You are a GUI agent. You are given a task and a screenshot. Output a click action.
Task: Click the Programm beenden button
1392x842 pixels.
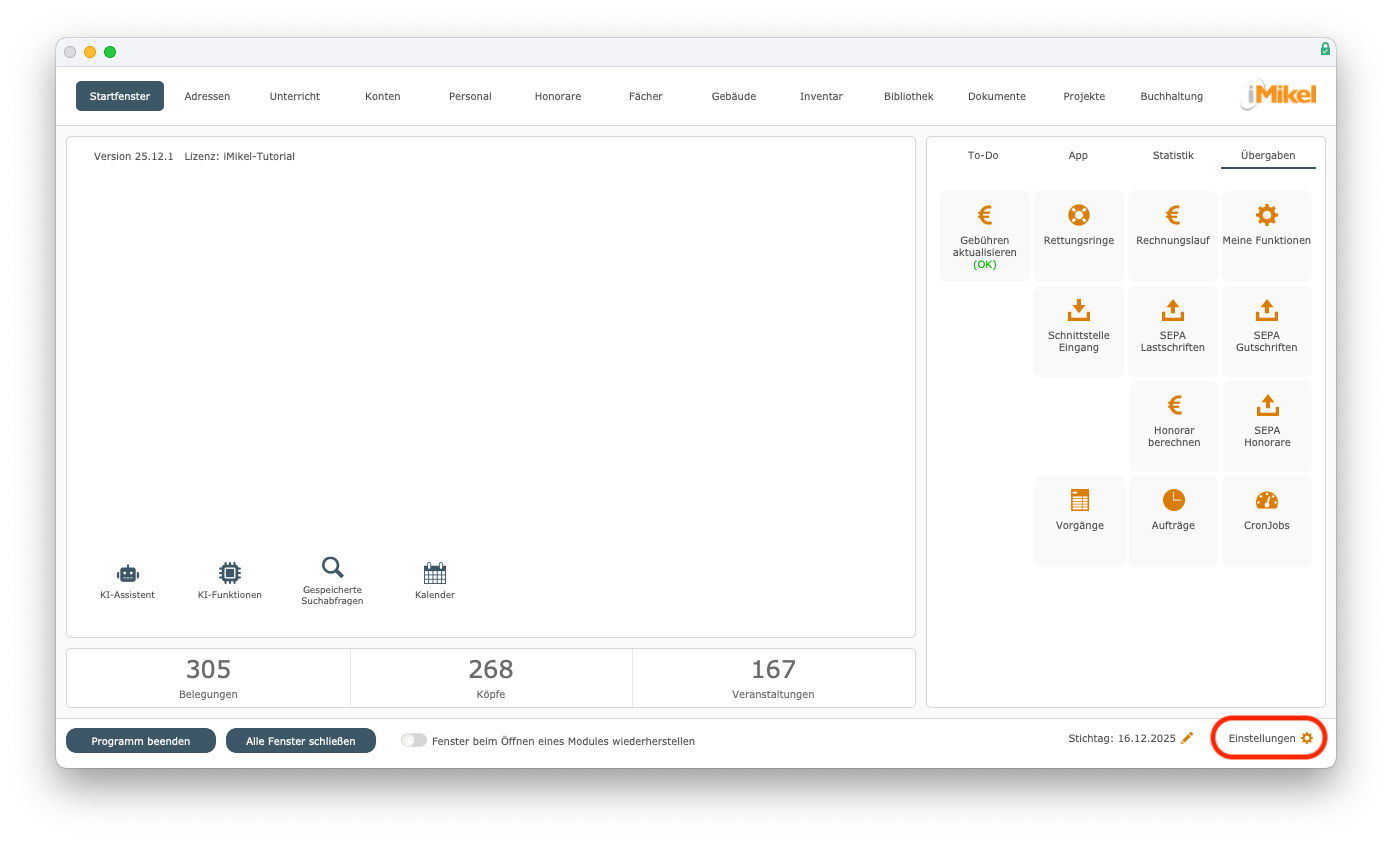141,741
